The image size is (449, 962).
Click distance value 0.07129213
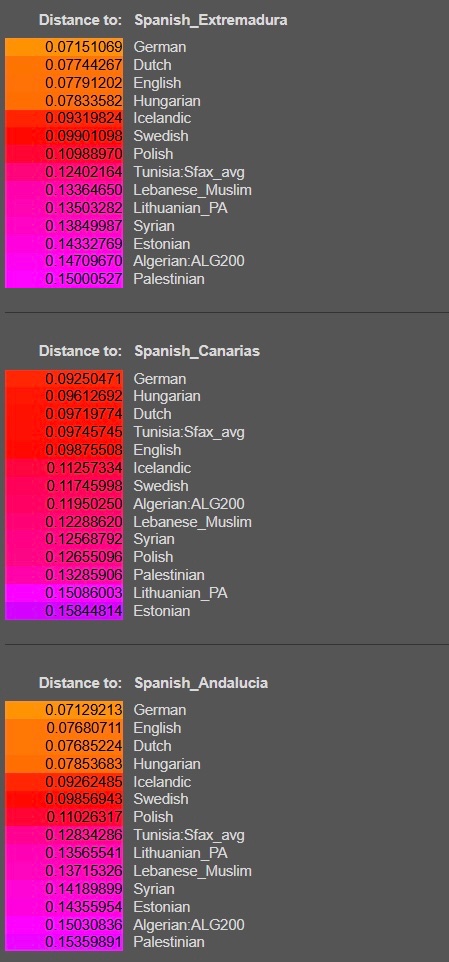84,710
